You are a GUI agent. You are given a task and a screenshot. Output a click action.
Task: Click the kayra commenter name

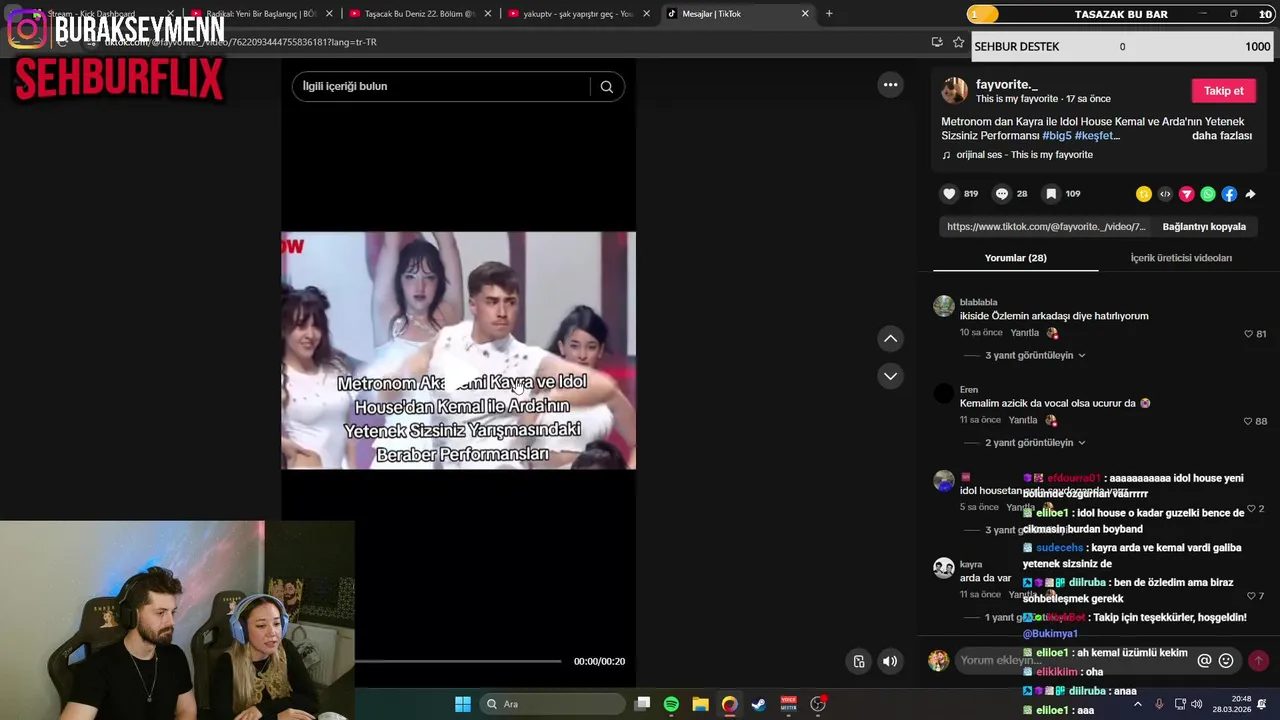click(x=971, y=564)
